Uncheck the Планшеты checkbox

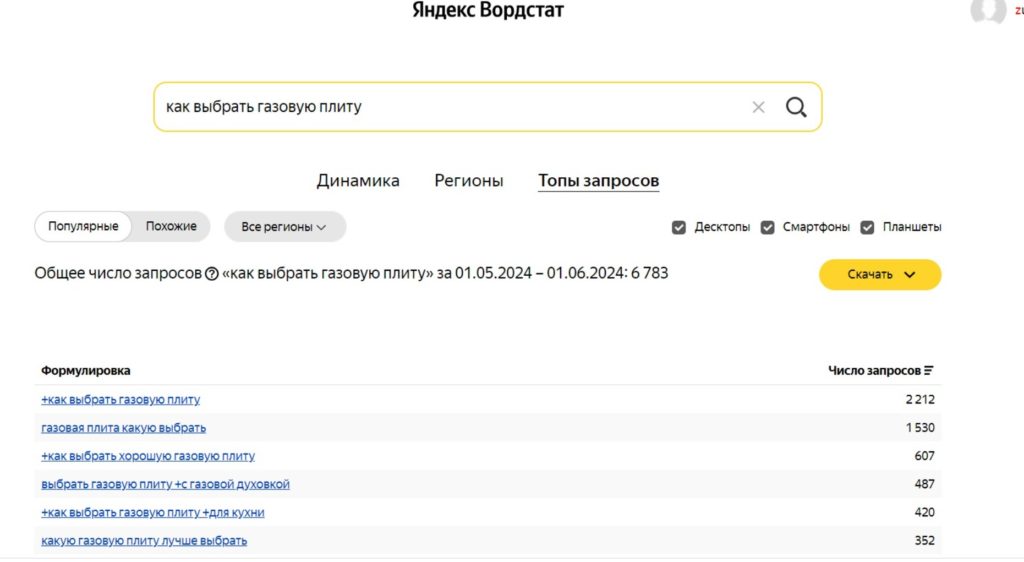coord(867,227)
